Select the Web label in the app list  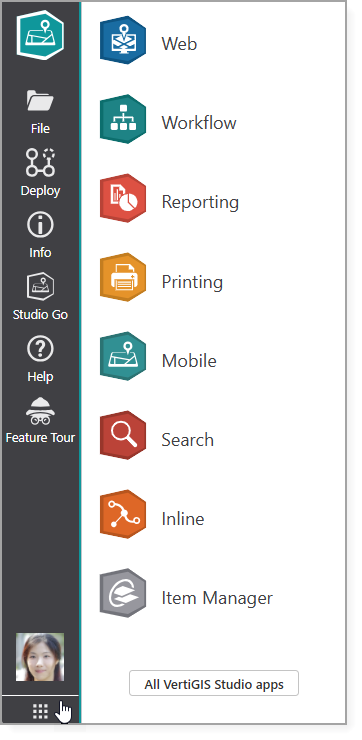179,44
